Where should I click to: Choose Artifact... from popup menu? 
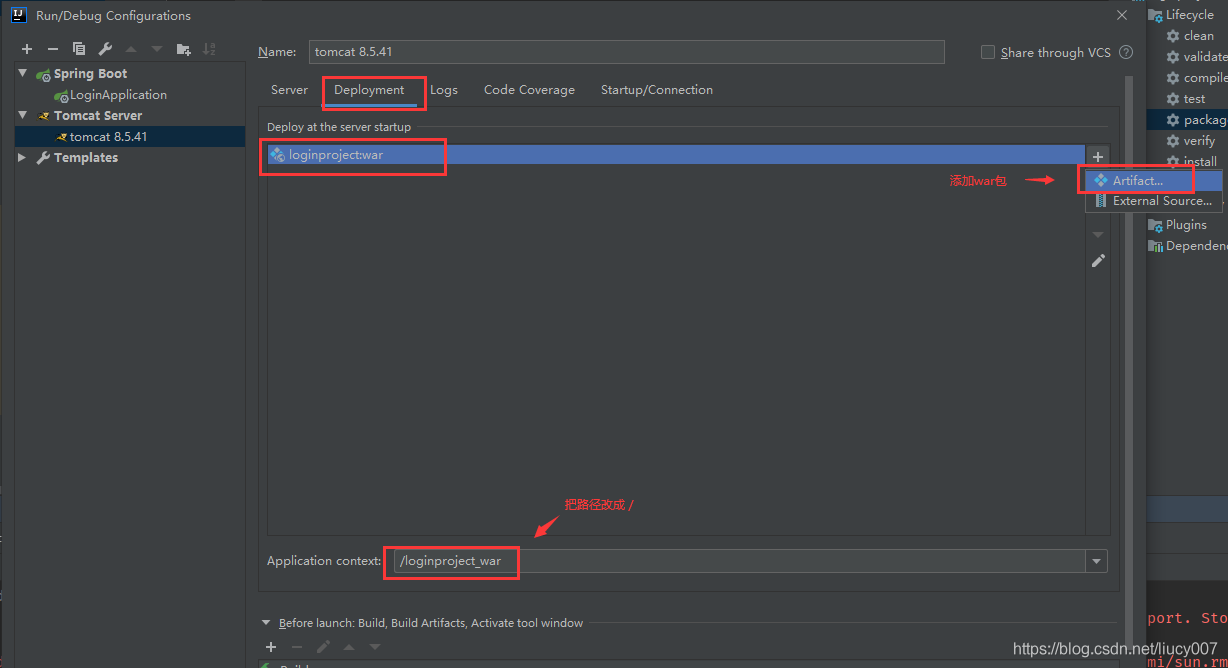point(1154,181)
